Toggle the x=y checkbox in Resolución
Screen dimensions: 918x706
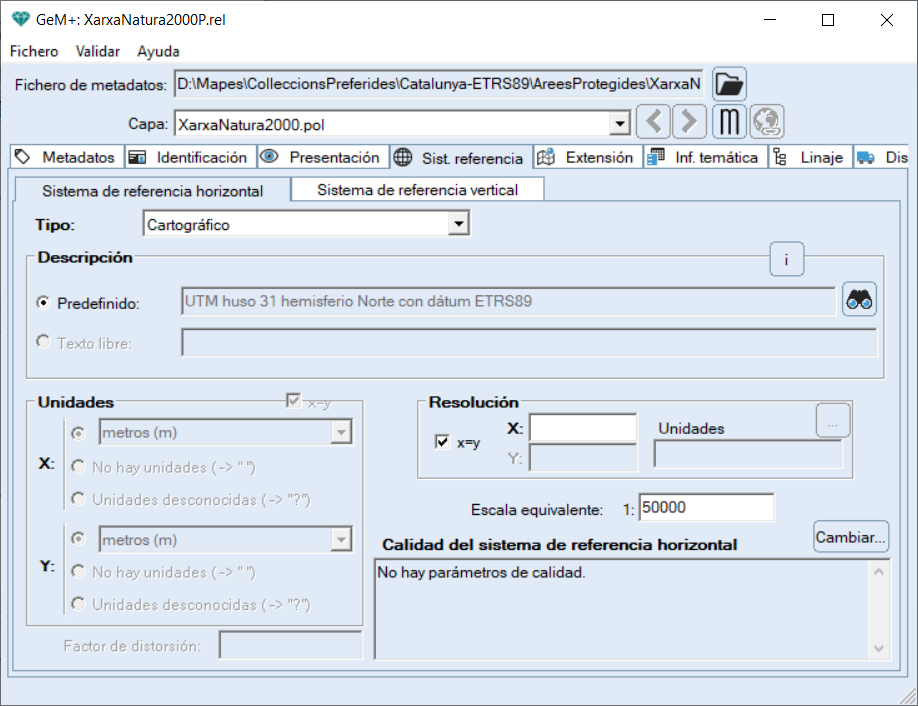click(x=443, y=443)
